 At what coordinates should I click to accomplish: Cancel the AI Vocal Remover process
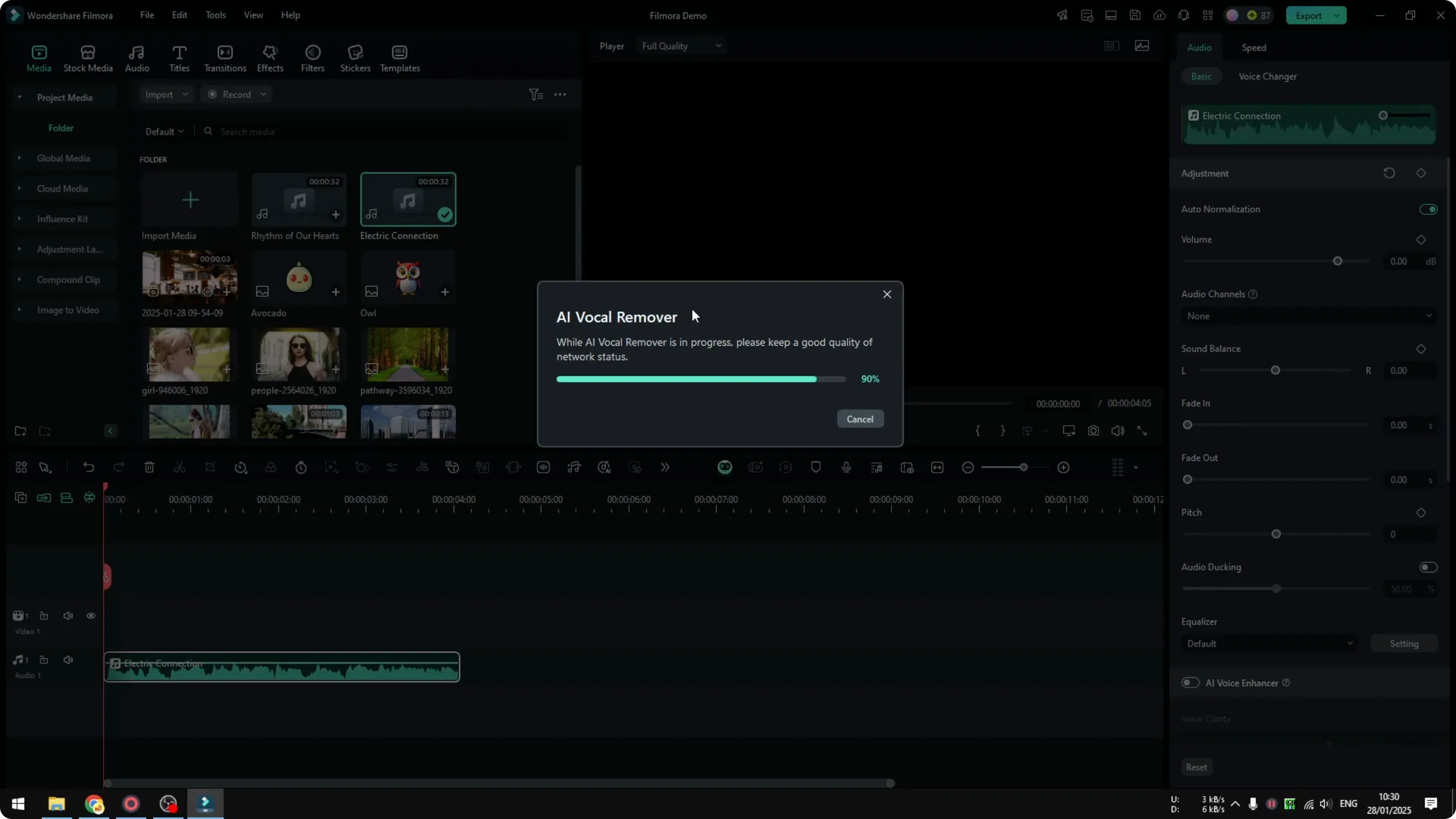(859, 419)
